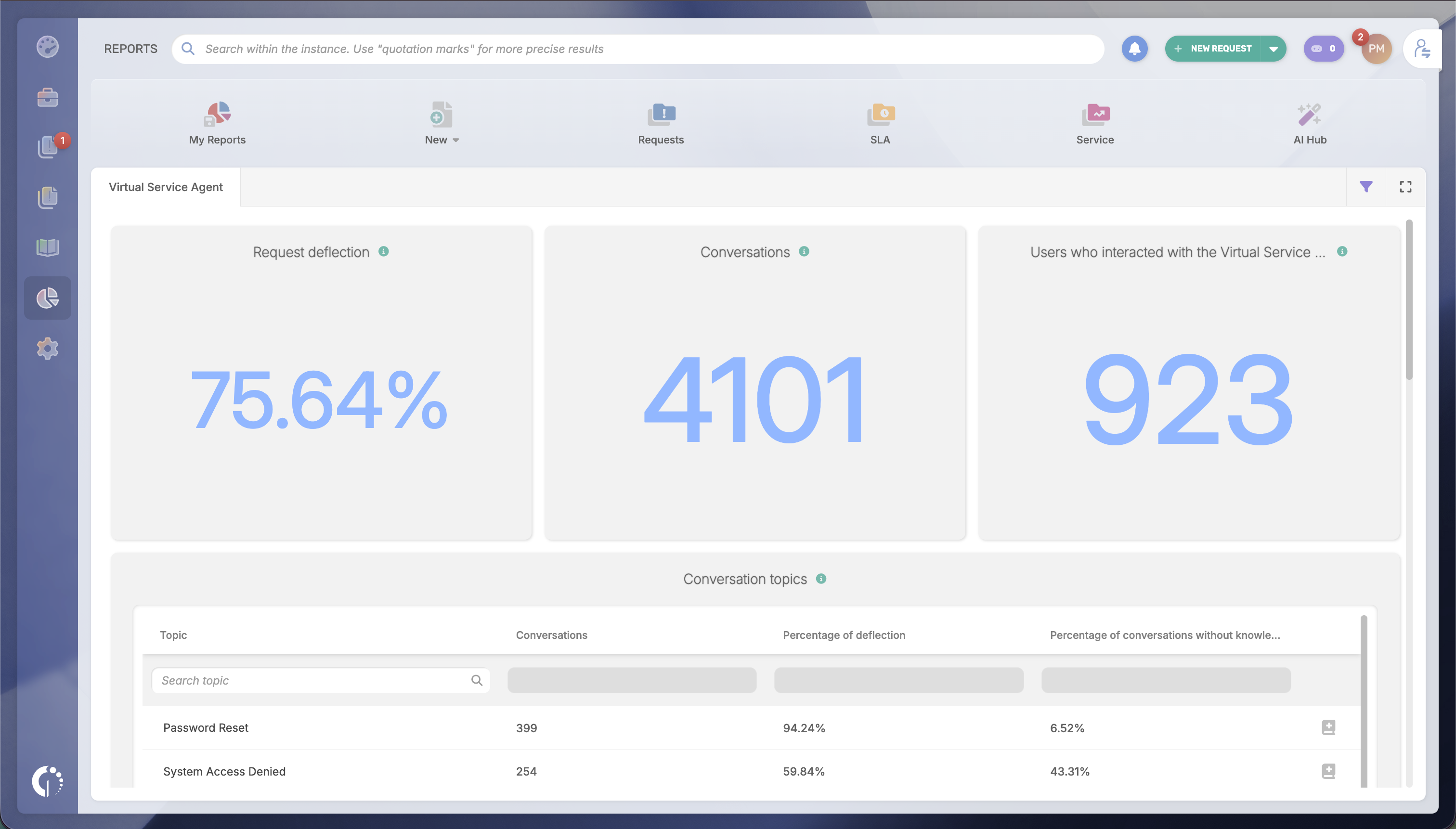Click the add article icon for Password Reset
Image resolution: width=1456 pixels, height=829 pixels.
1328,727
